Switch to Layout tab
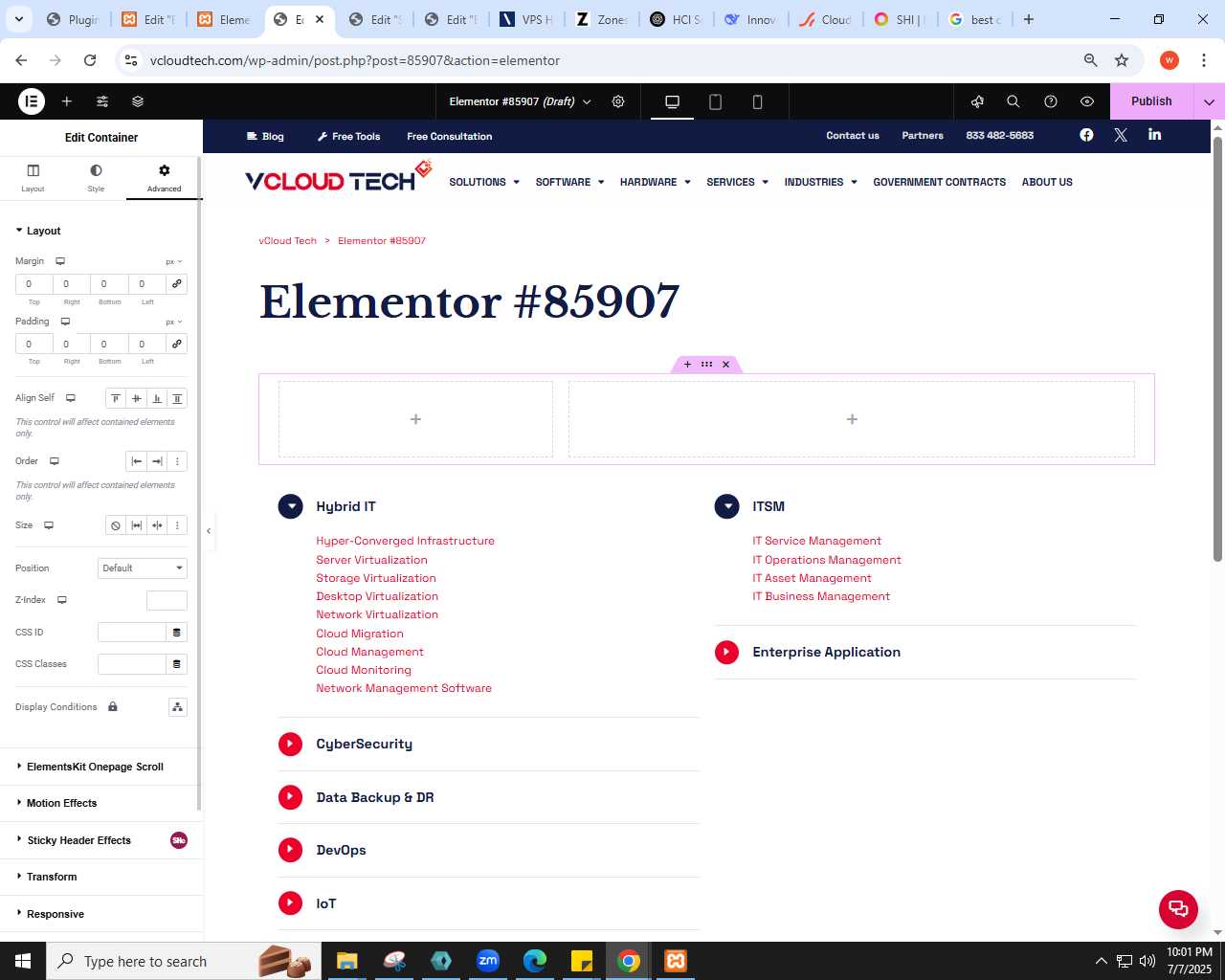 pyautogui.click(x=33, y=177)
